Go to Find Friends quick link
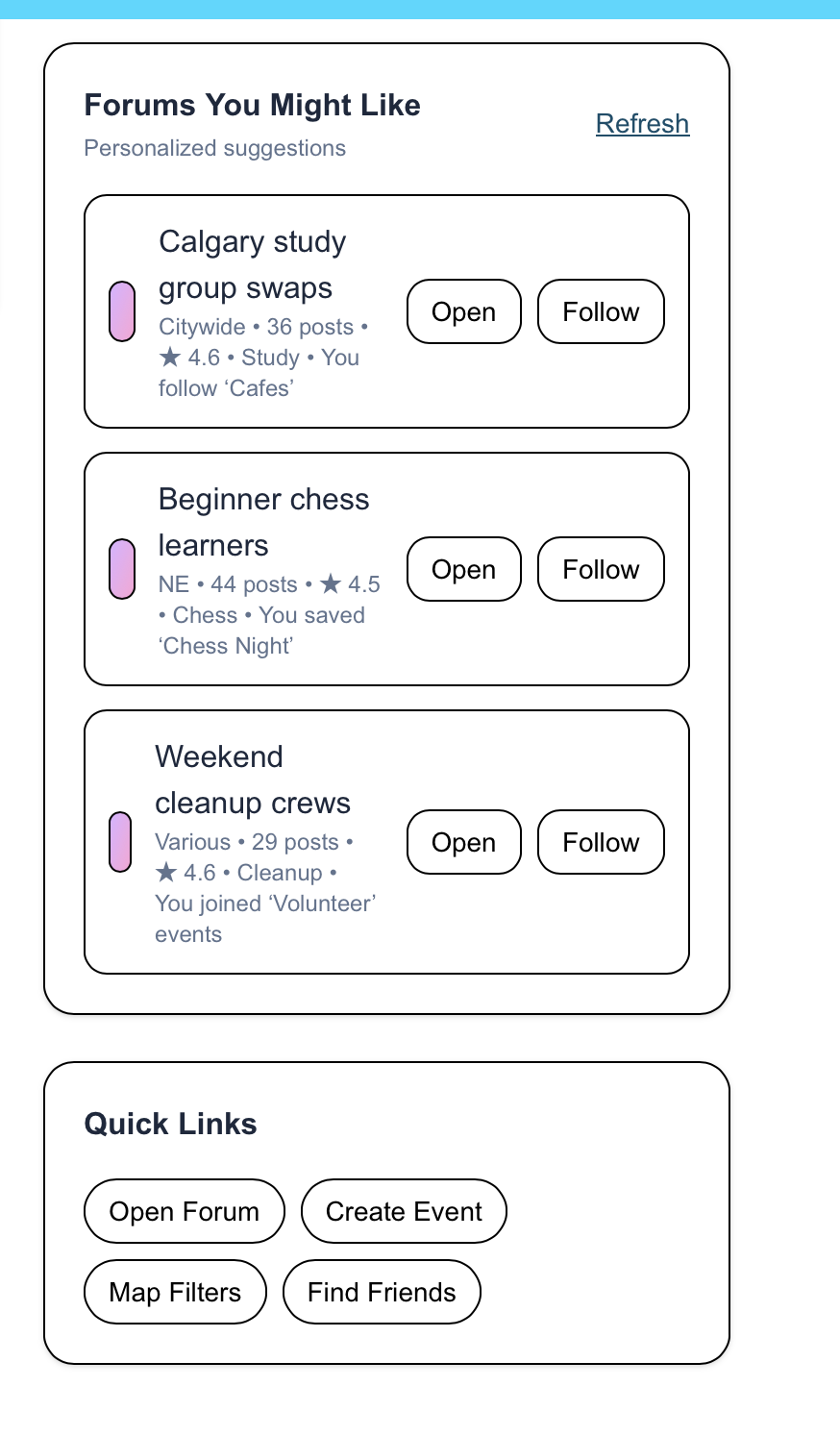The width and height of the screenshot is (840, 1436). [x=382, y=1292]
